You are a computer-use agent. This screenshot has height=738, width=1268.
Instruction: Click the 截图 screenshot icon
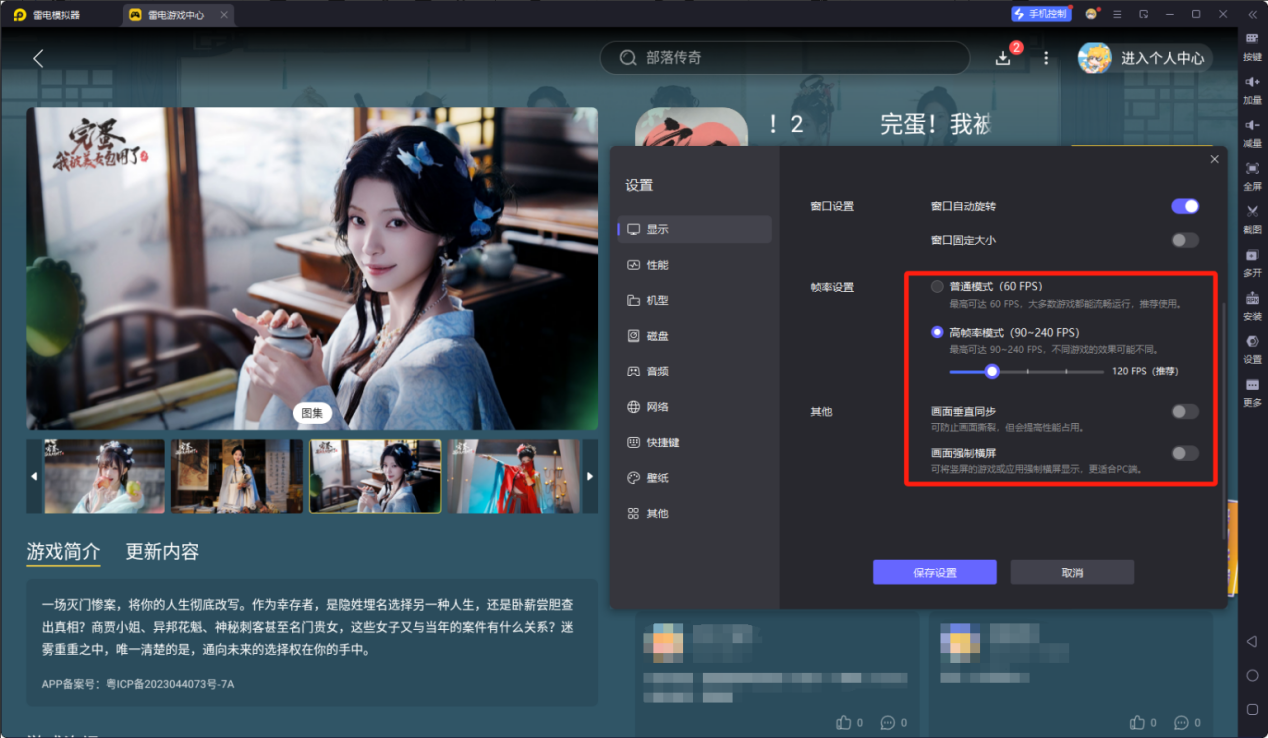click(x=1252, y=218)
